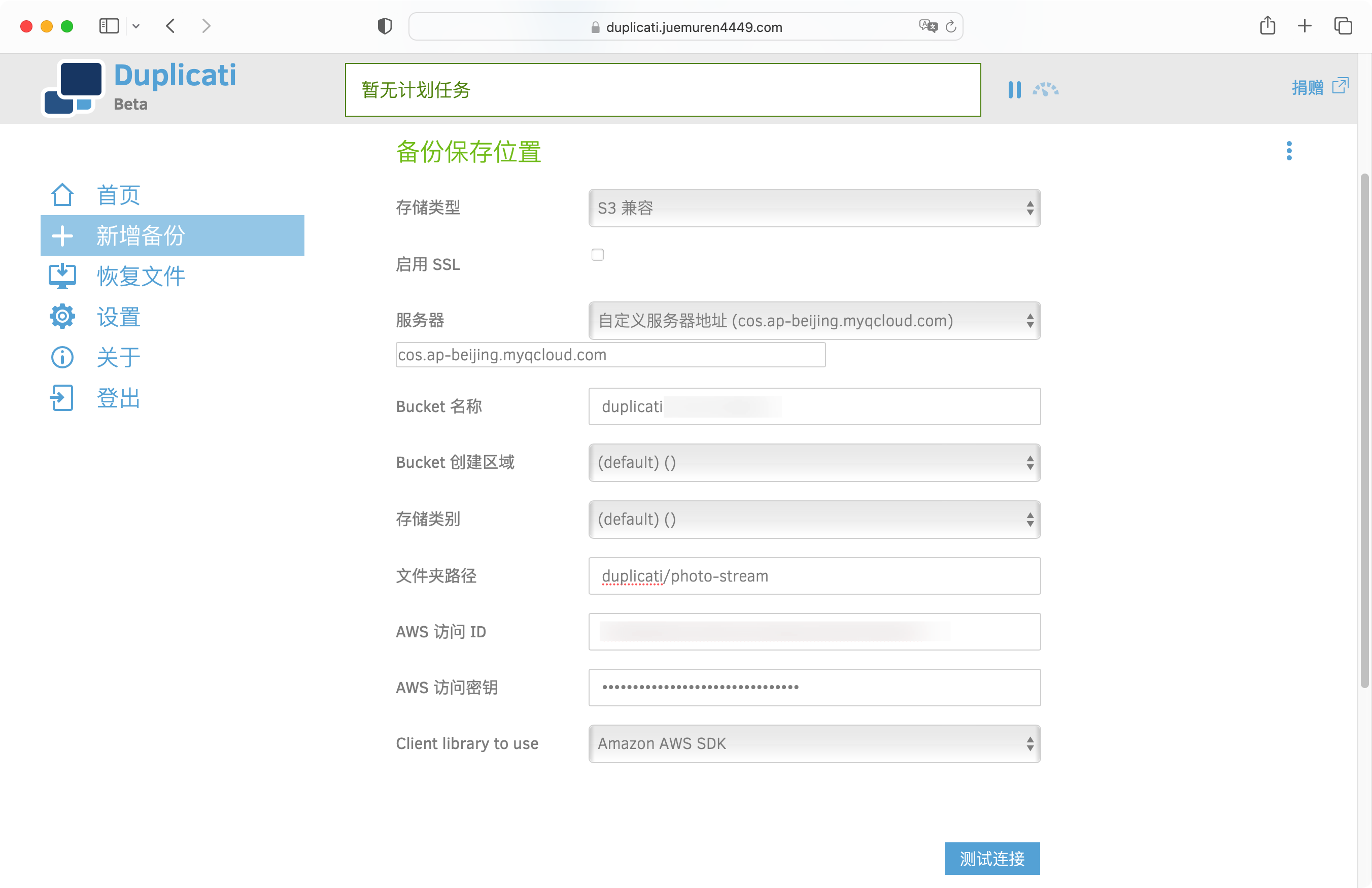Click the cos.ap-beijing.myqcloud.com server address field
This screenshot has width=1372, height=888.
point(610,355)
